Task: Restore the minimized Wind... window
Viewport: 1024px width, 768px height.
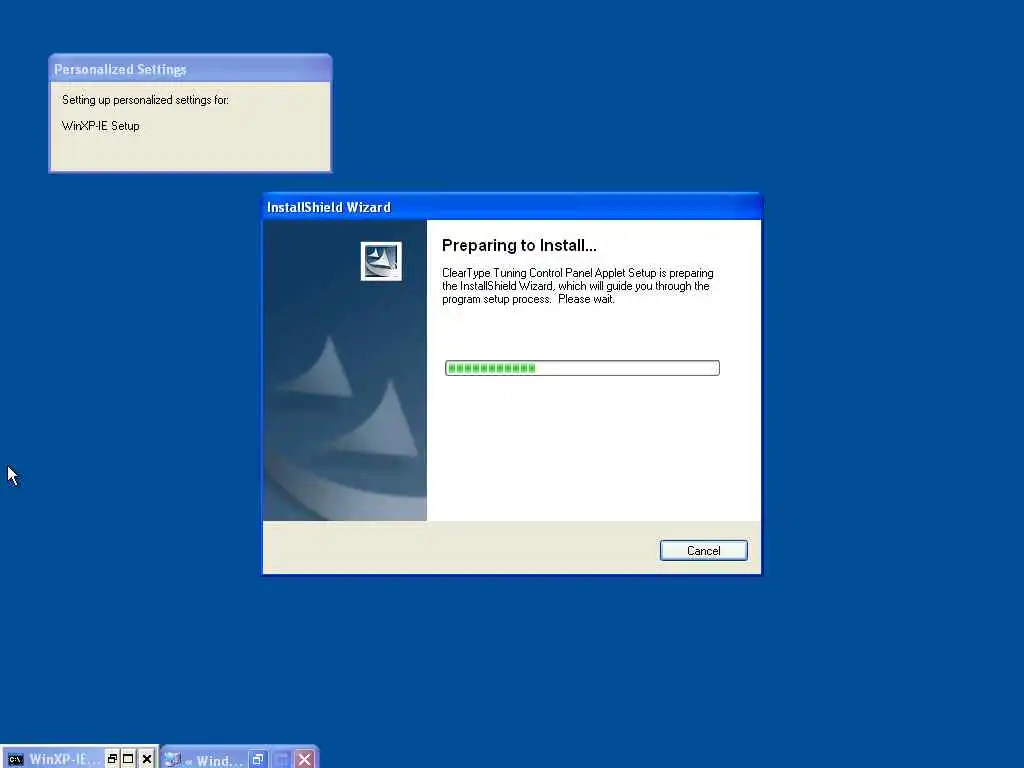Action: (258, 760)
